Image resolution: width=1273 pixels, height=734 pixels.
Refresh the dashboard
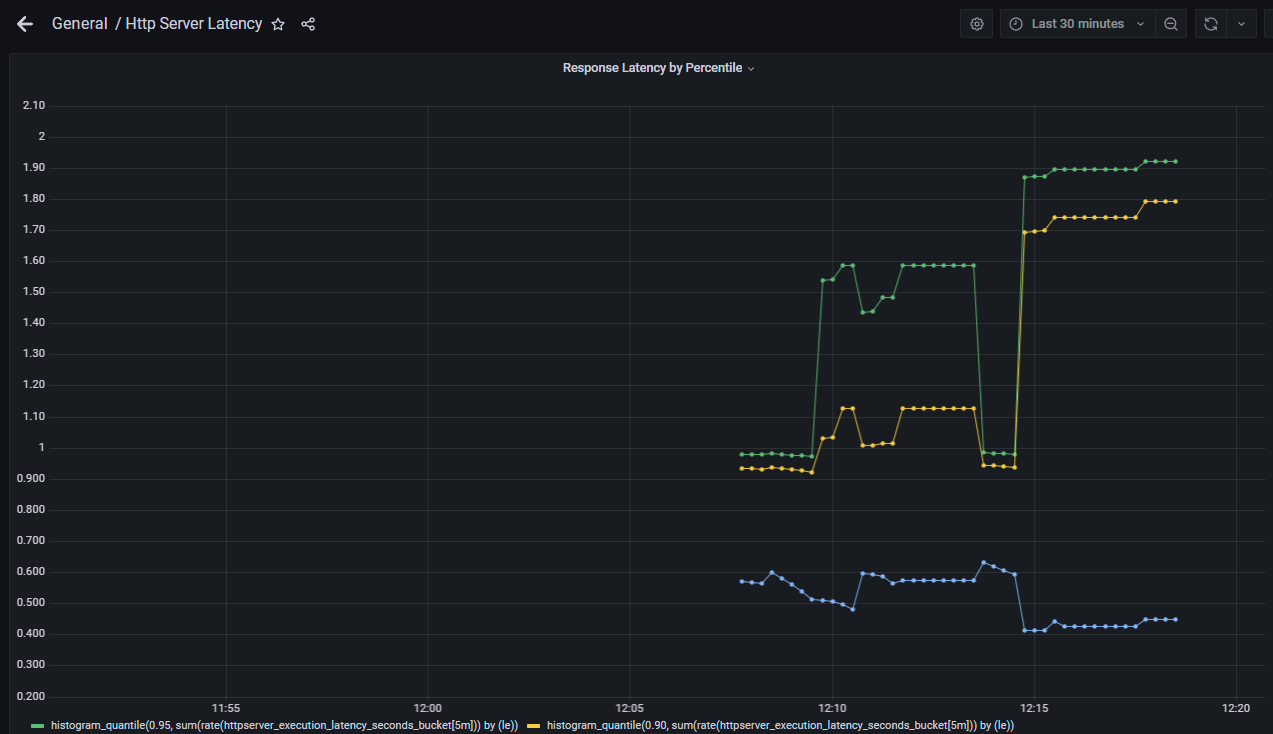[x=1210, y=24]
